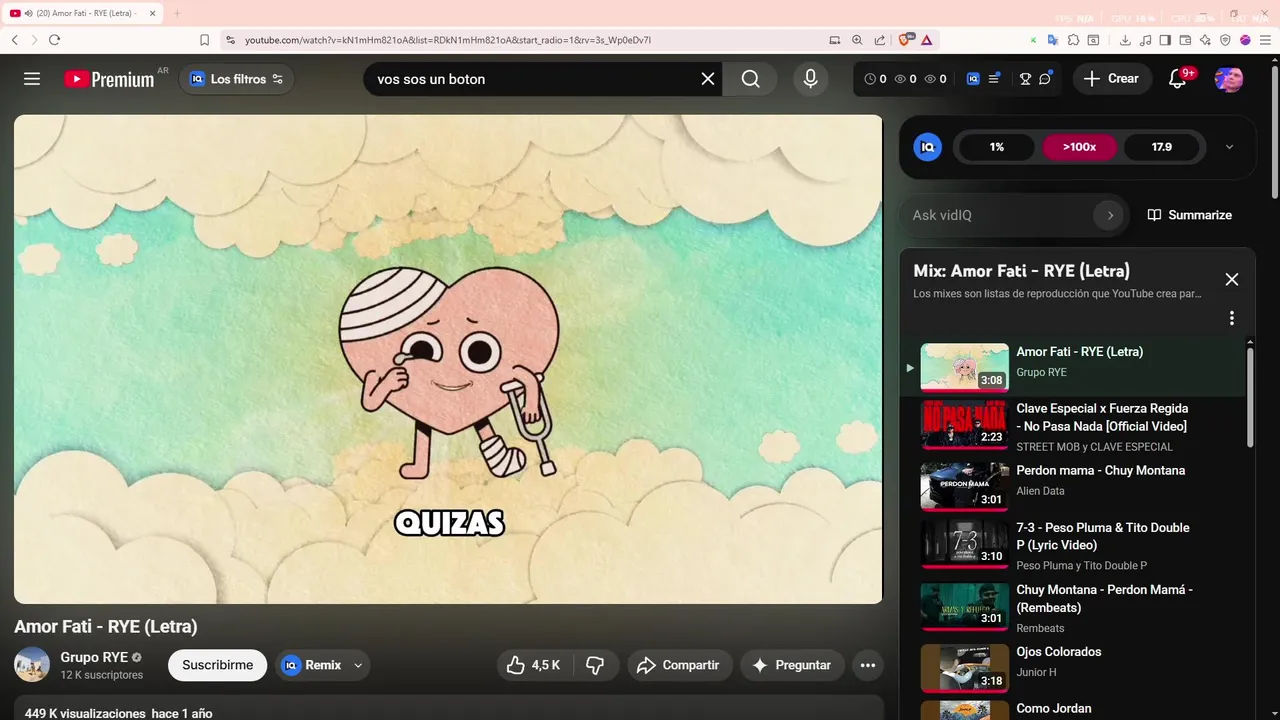Select 7-3 Peso Pluma lyric video

[x=1075, y=544]
